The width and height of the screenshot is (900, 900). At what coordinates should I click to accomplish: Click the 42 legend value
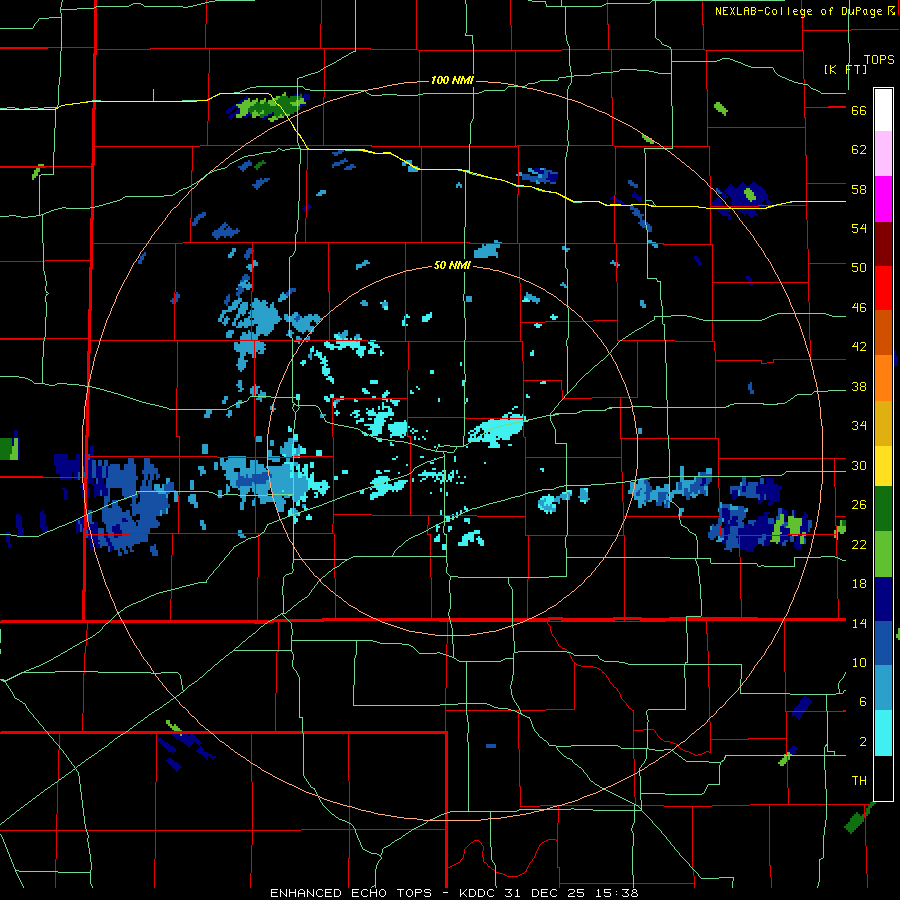[859, 347]
